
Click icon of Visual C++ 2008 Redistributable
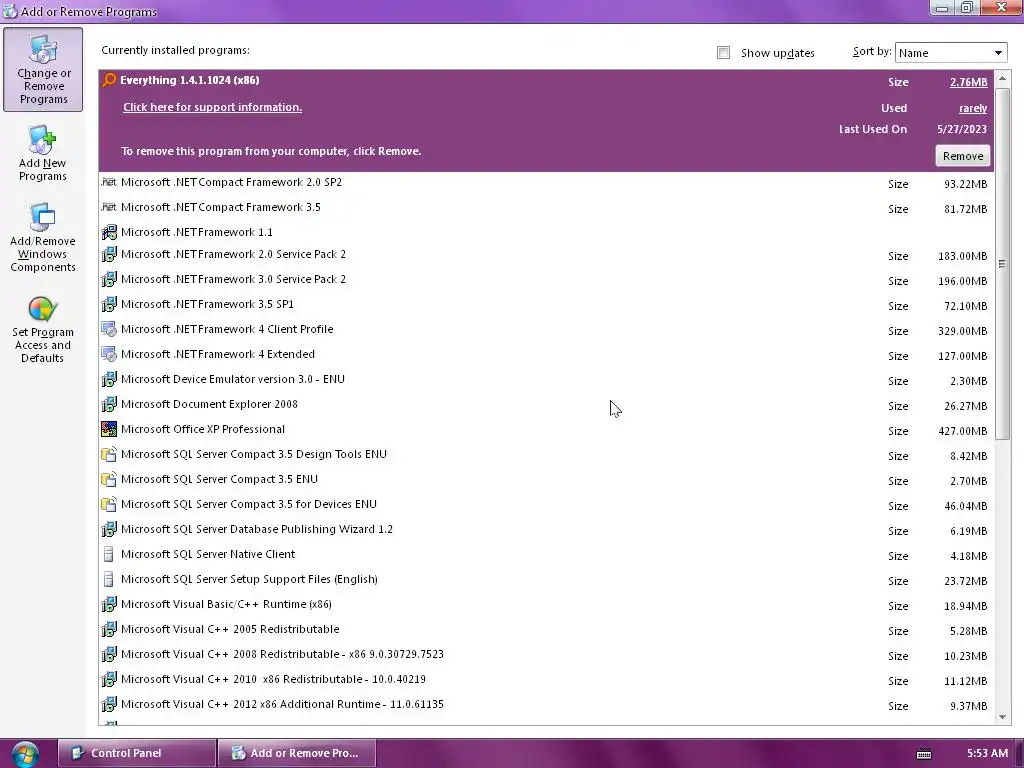109,654
